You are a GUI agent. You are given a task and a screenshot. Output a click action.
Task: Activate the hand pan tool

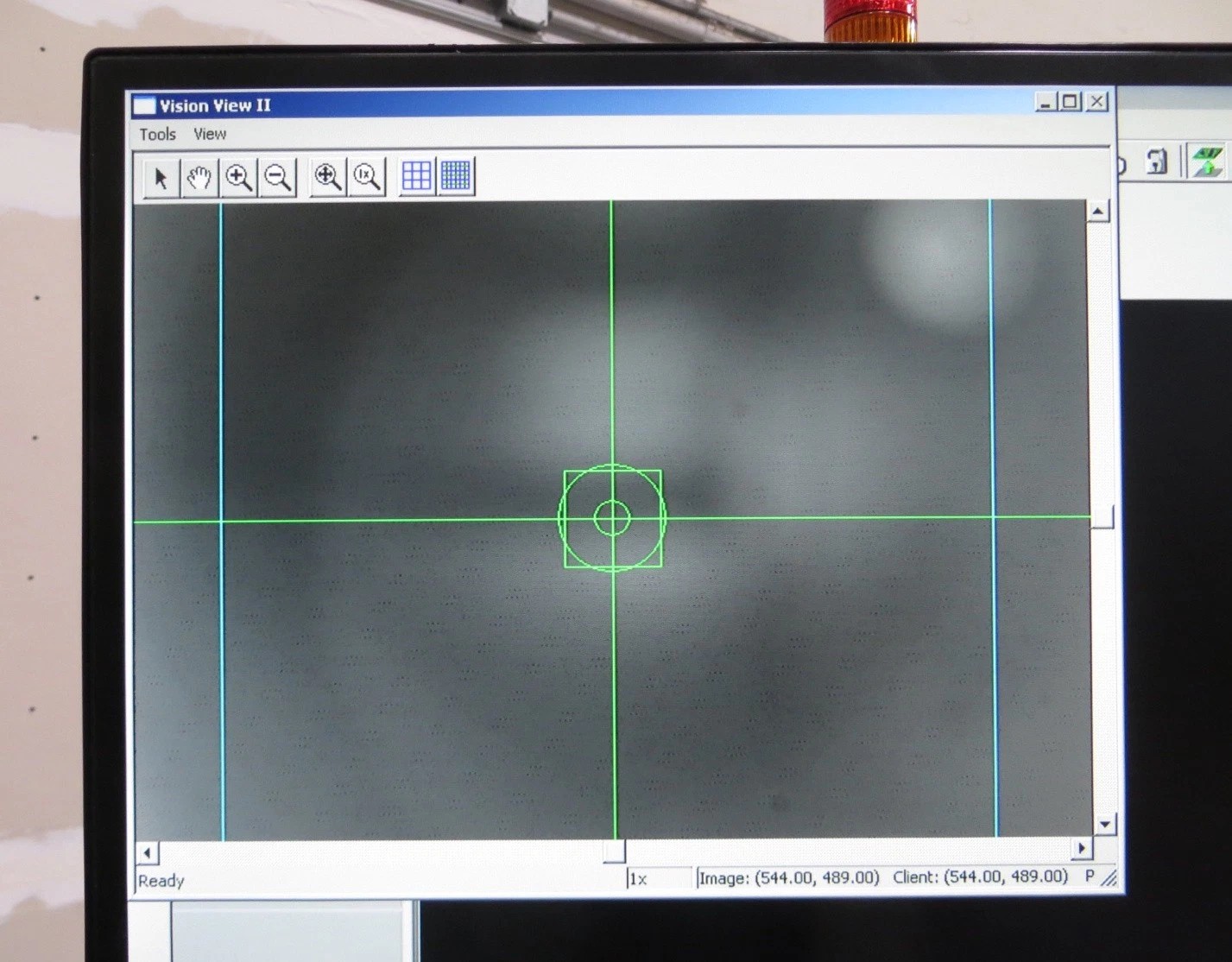[199, 178]
